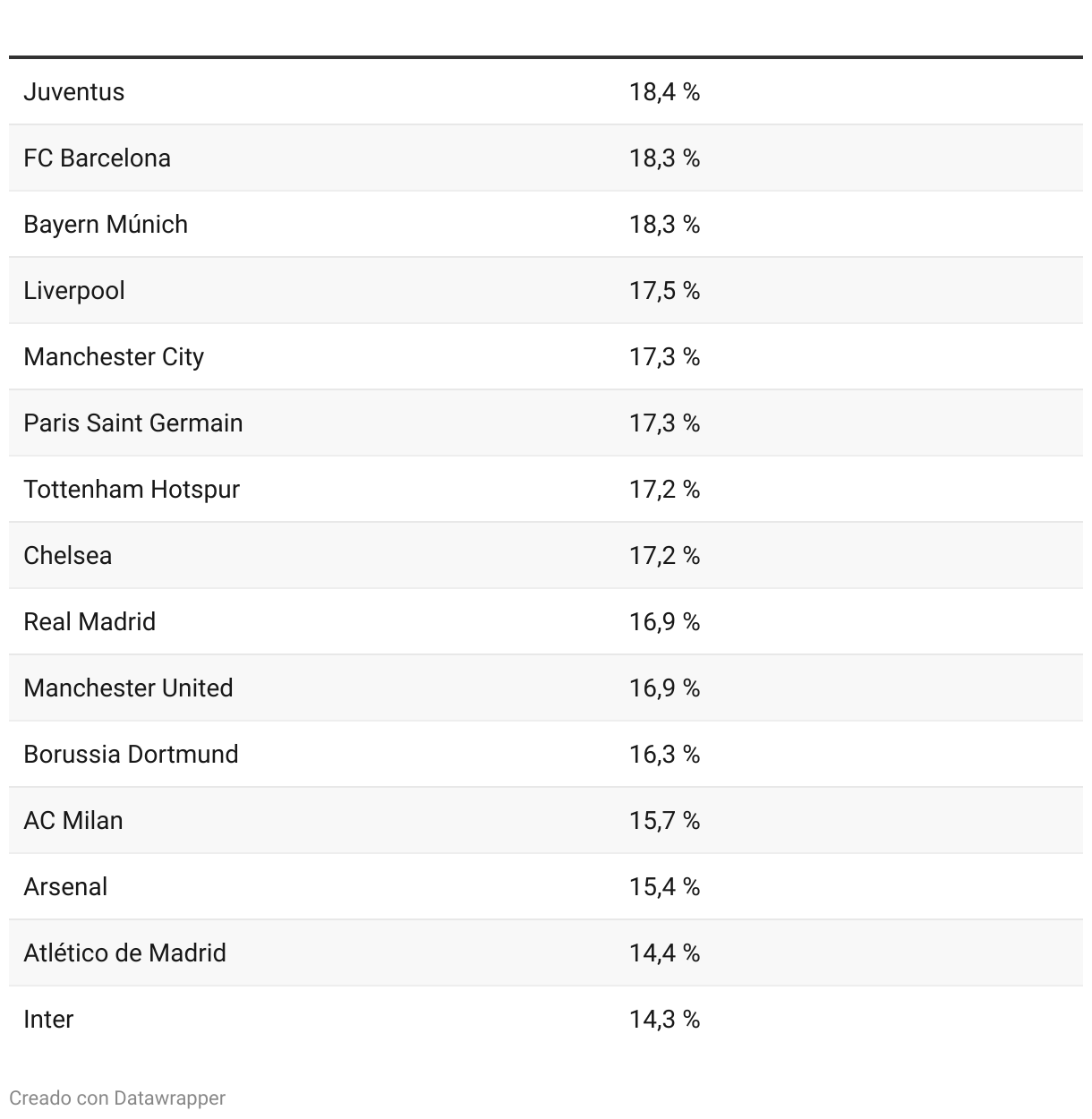
Task: Select the Inter team name
Action: [48, 1020]
